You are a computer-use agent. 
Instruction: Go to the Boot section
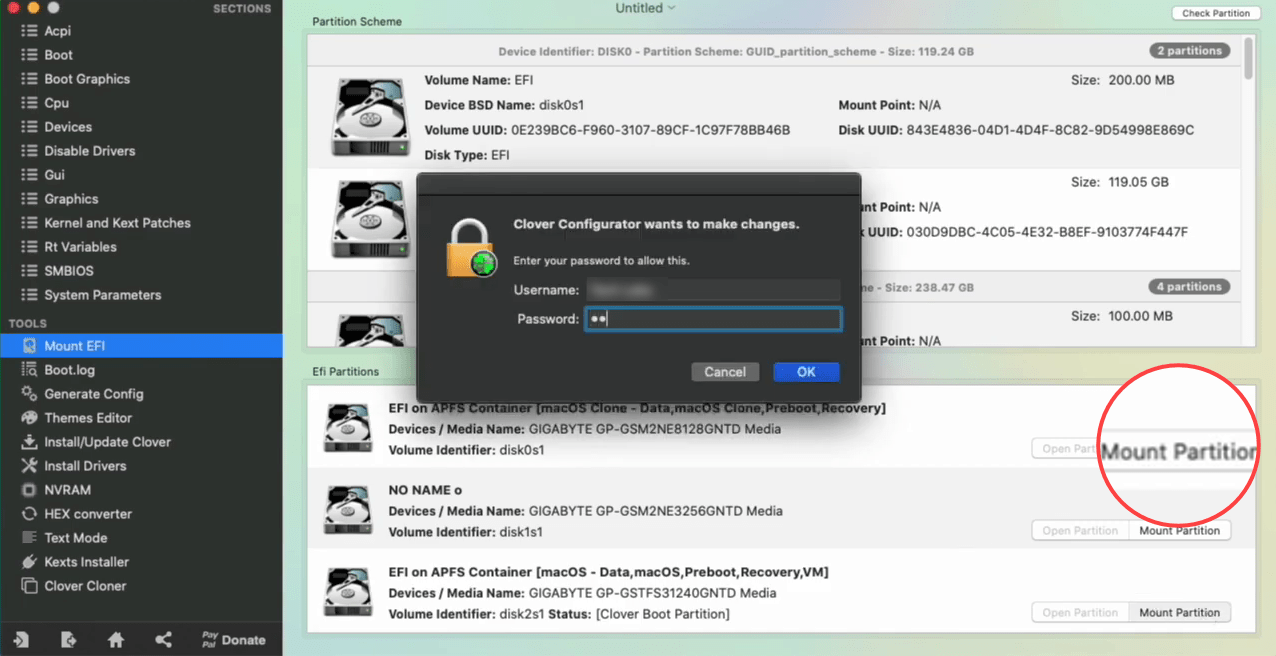pos(141,55)
